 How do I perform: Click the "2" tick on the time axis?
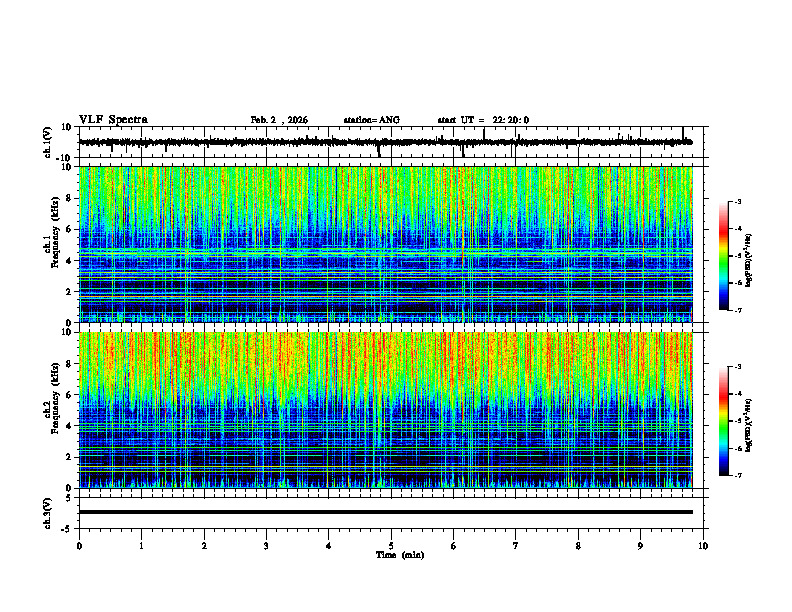[204, 546]
